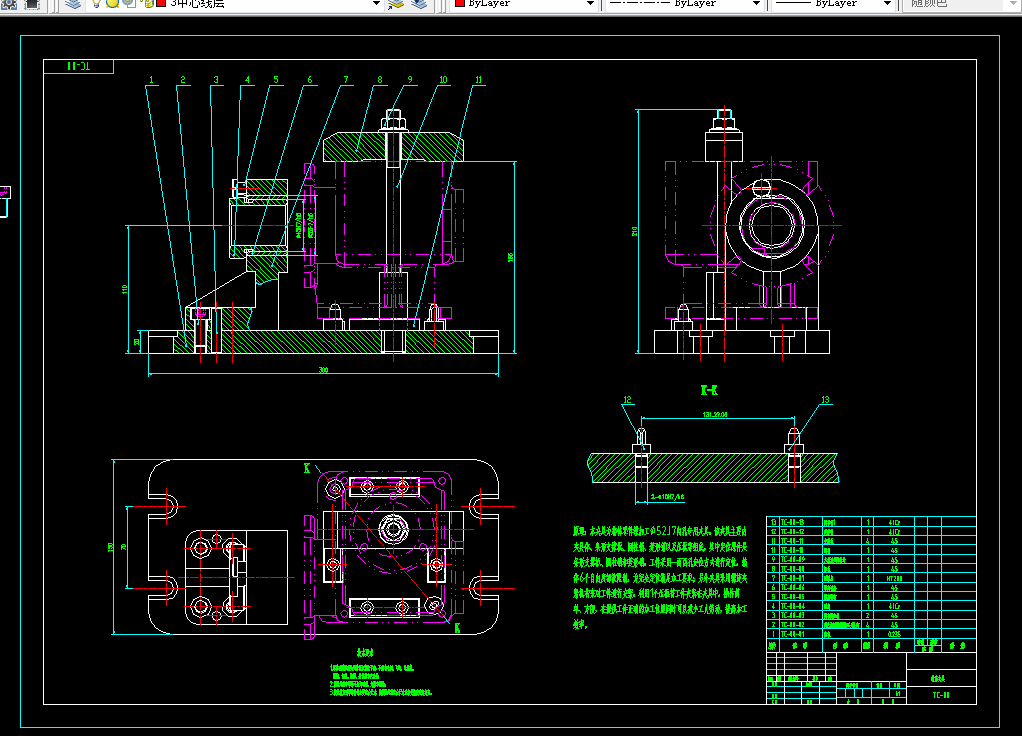
Task: Toggle the layer freeze sun icon
Action: point(112,3)
